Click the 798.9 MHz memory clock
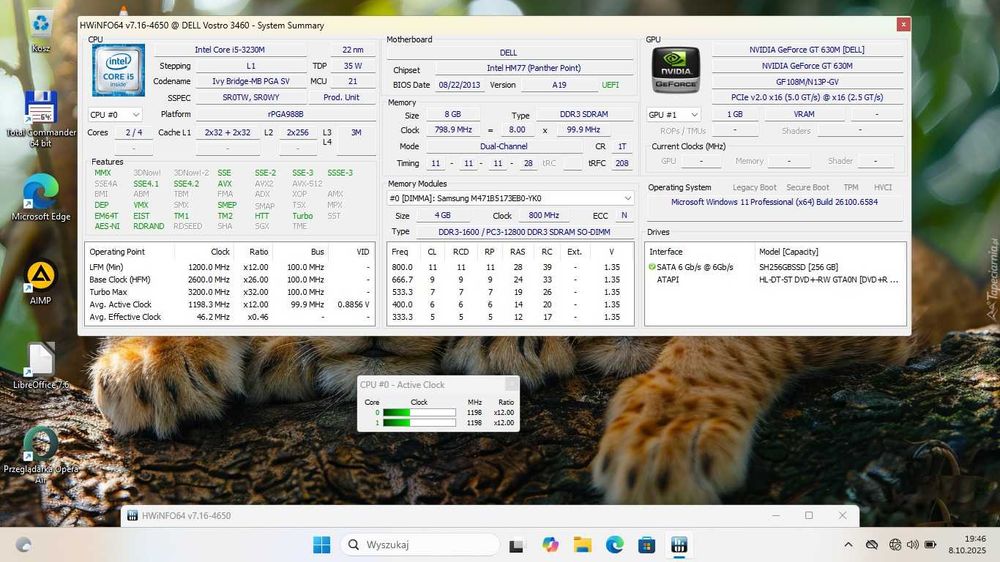Screen dimensions: 1000x562 [x=453, y=129]
